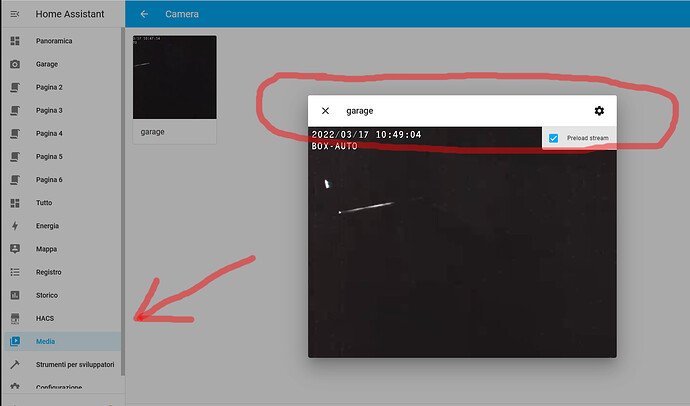Image resolution: width=690 pixels, height=406 pixels.
Task: Open Pagina 6 in sidebar
Action: coord(62,179)
